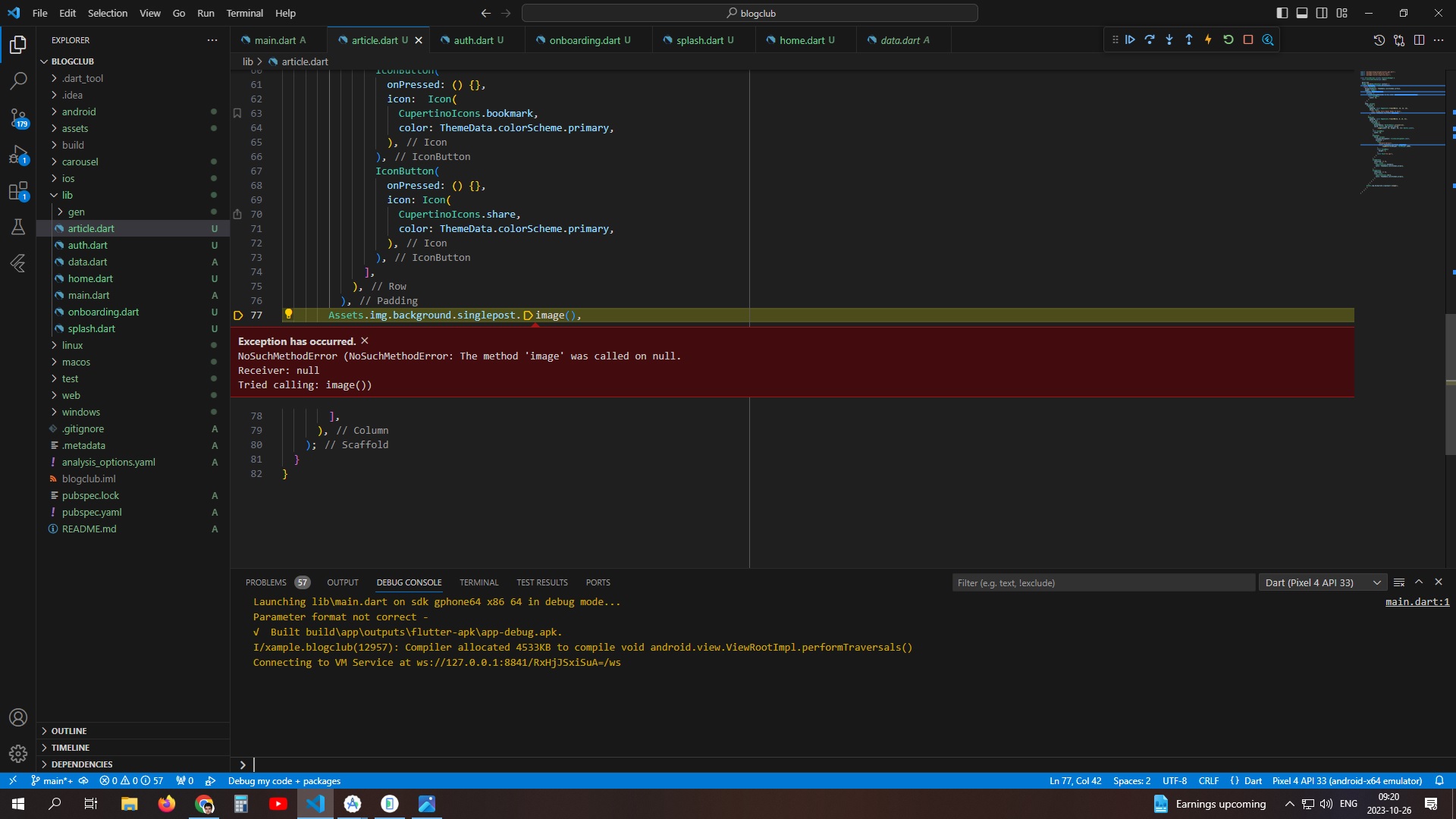Expand the gen folder
Viewport: 1456px width, 819px height.
tap(76, 212)
